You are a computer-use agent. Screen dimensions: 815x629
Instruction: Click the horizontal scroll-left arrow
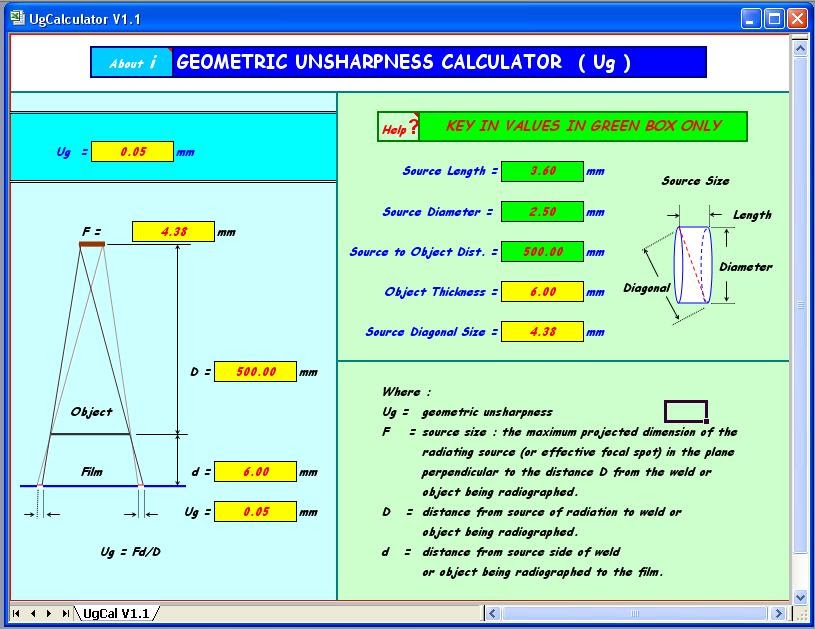point(493,612)
